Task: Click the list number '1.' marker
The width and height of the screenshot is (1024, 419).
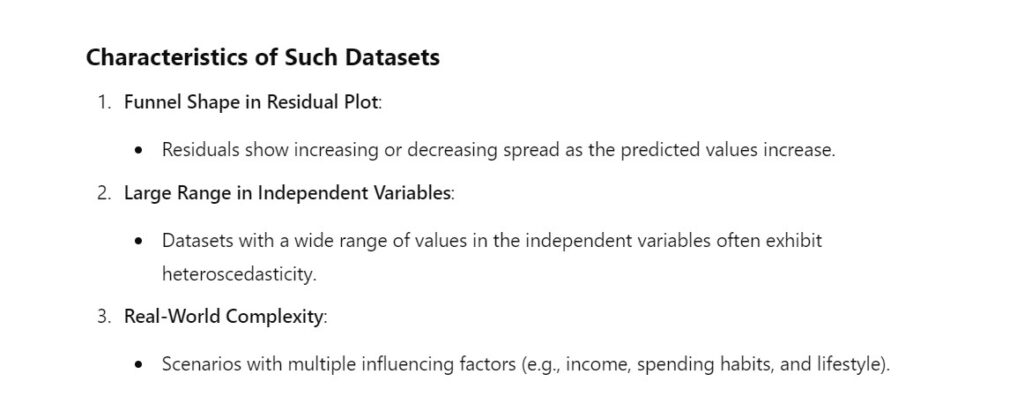Action: click(104, 102)
